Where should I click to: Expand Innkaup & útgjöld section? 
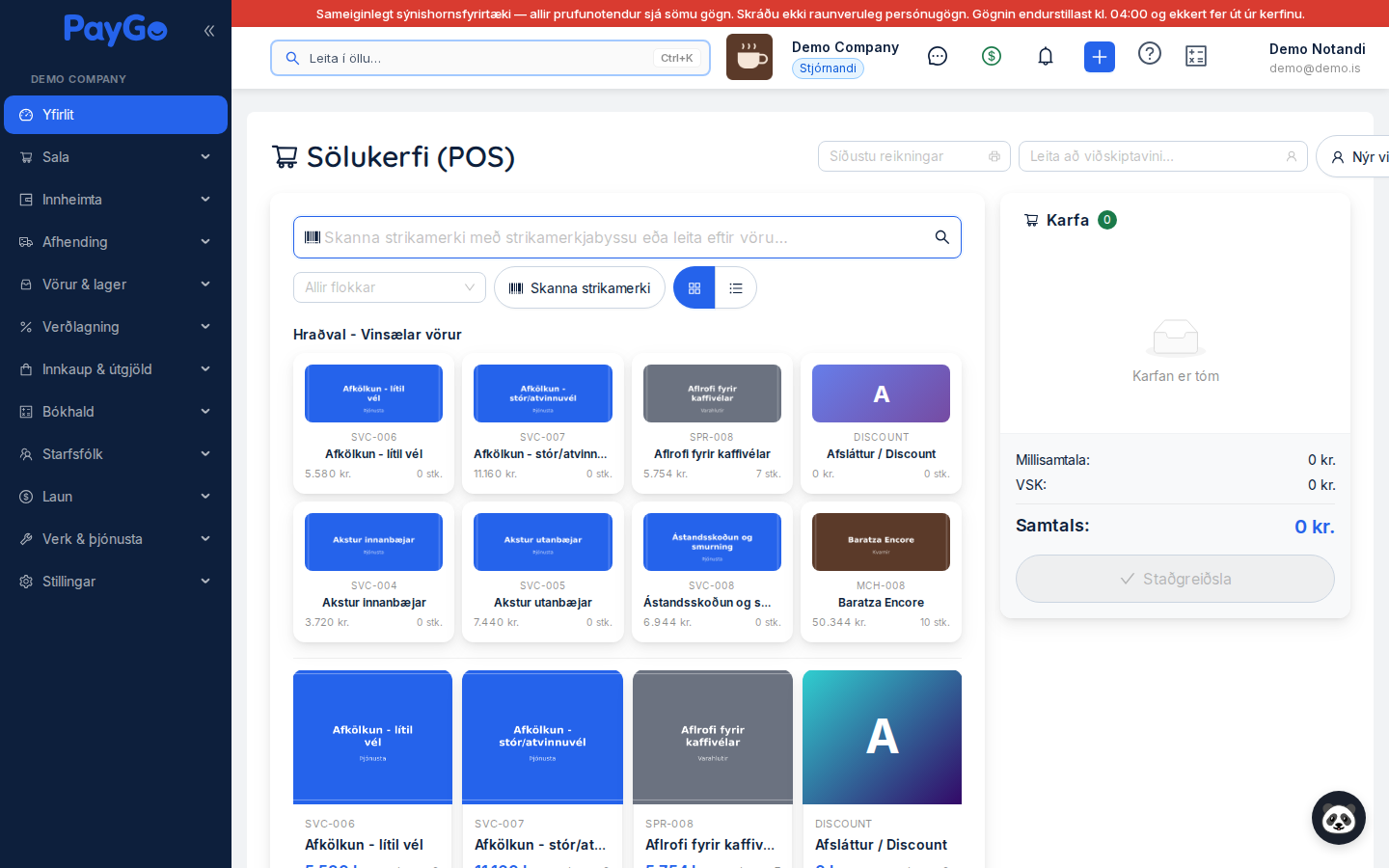click(116, 369)
